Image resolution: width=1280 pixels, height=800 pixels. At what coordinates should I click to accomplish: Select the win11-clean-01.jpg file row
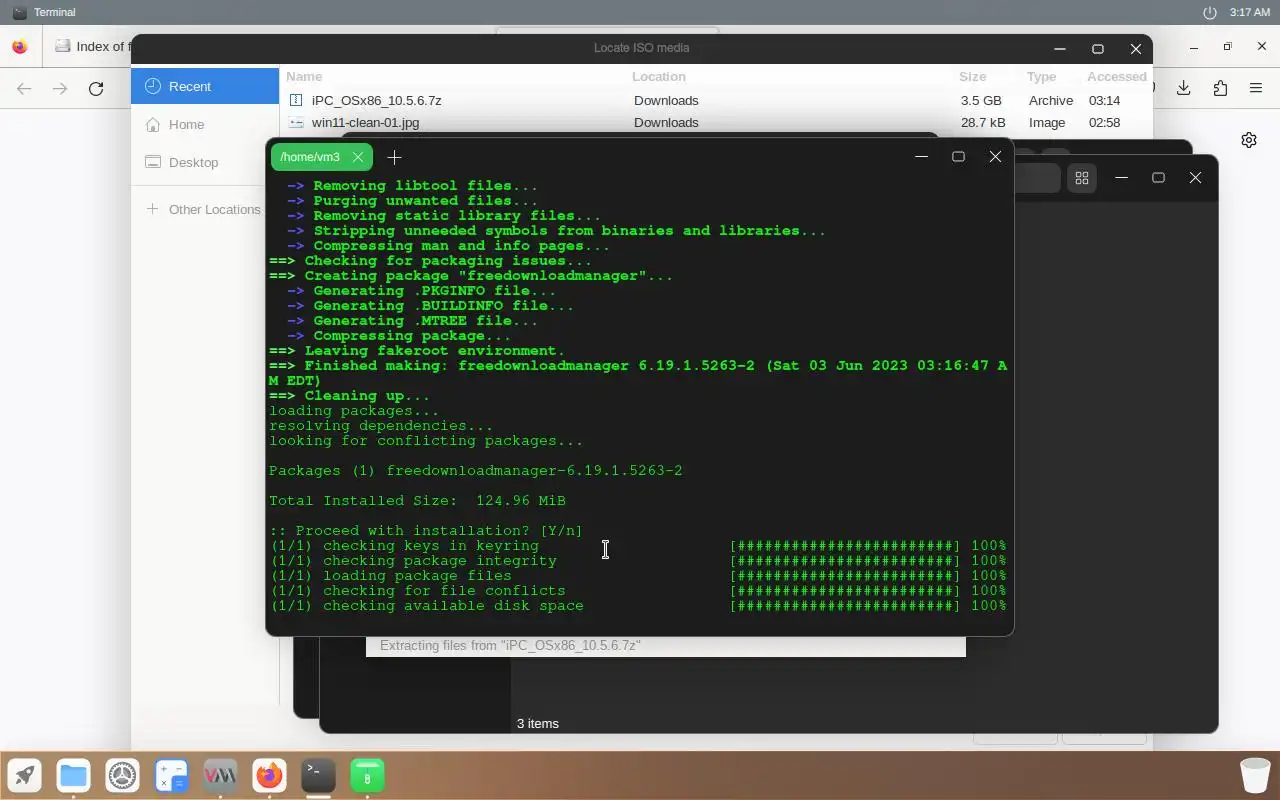717,122
